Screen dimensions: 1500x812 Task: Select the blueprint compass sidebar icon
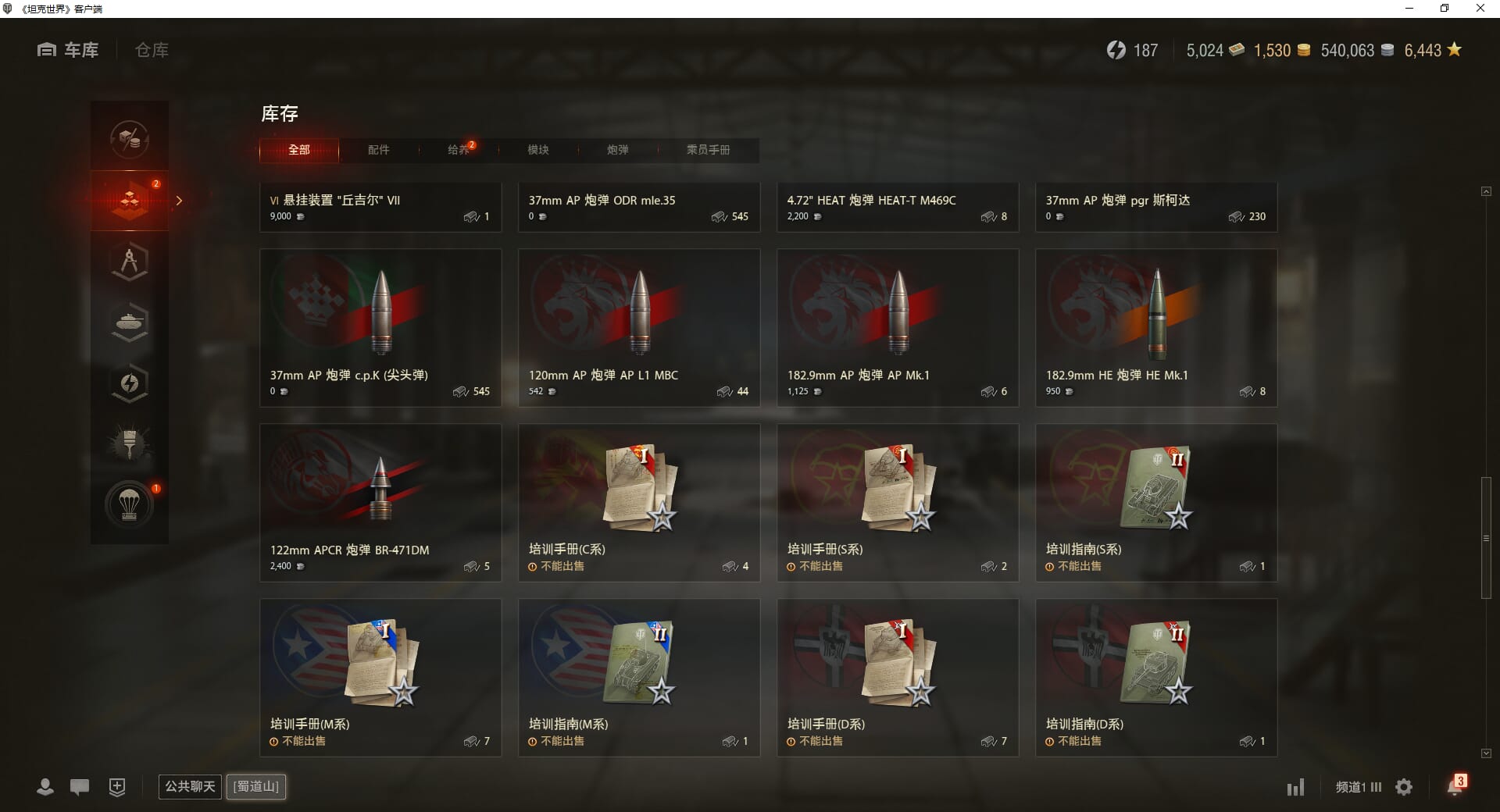(x=130, y=262)
